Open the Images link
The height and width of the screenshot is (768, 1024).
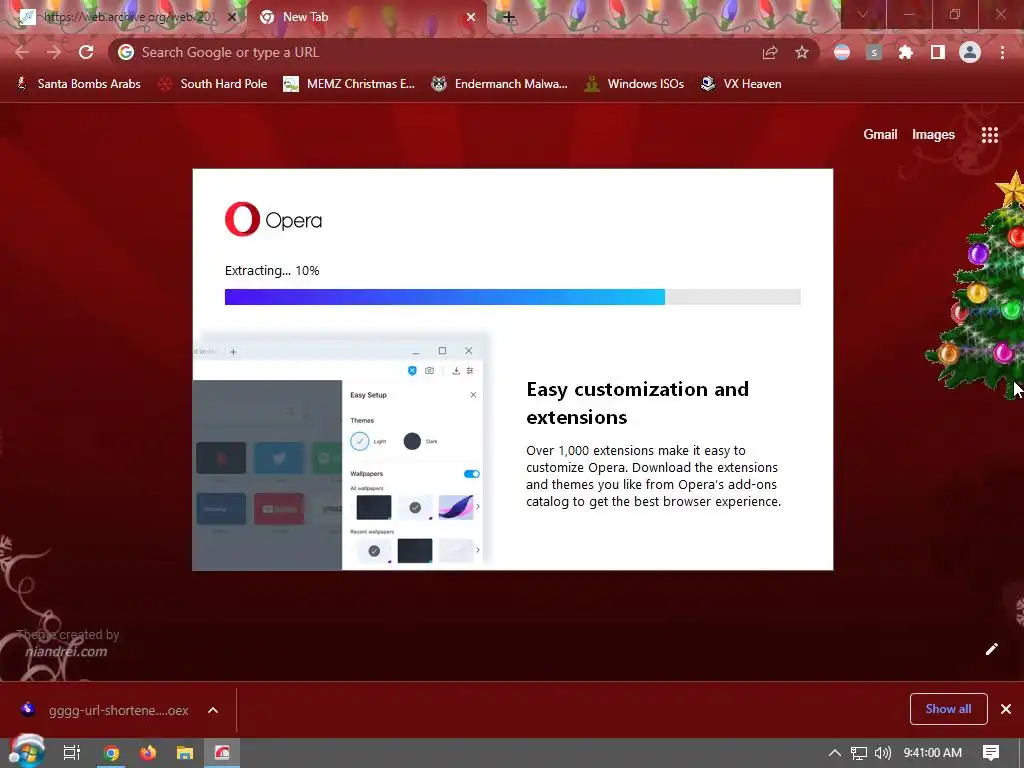(x=933, y=135)
